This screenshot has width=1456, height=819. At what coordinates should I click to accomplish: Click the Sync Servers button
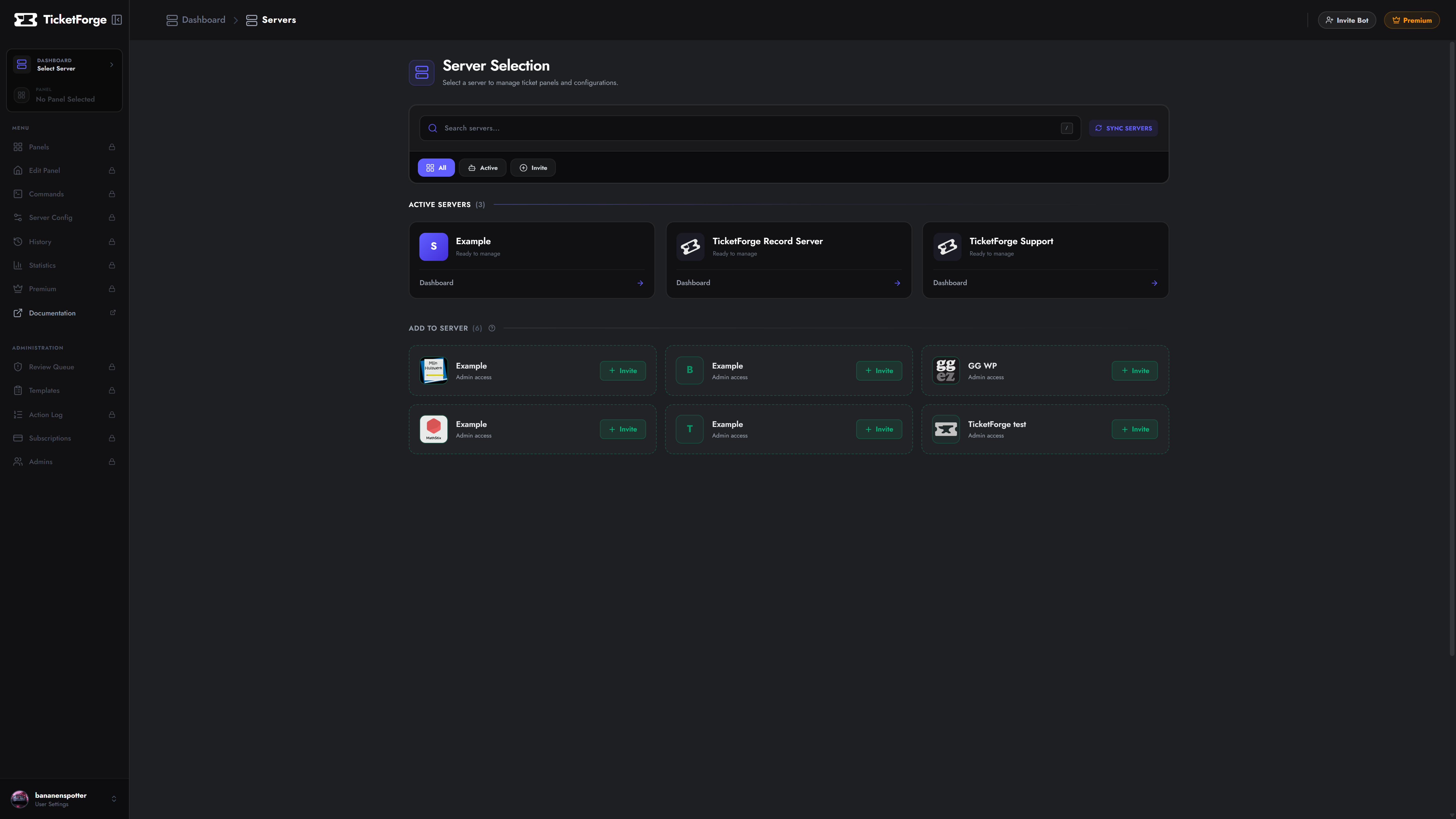tap(1123, 128)
